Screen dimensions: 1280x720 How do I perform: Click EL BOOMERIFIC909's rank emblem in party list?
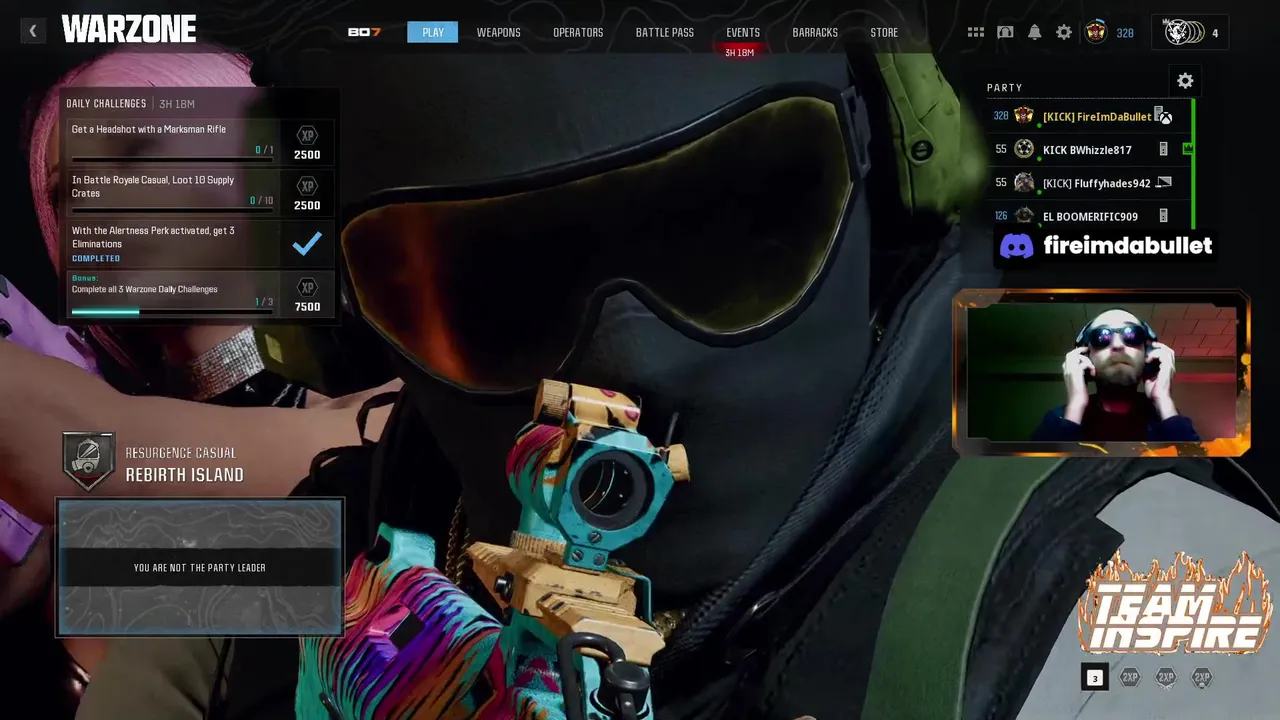1024,215
